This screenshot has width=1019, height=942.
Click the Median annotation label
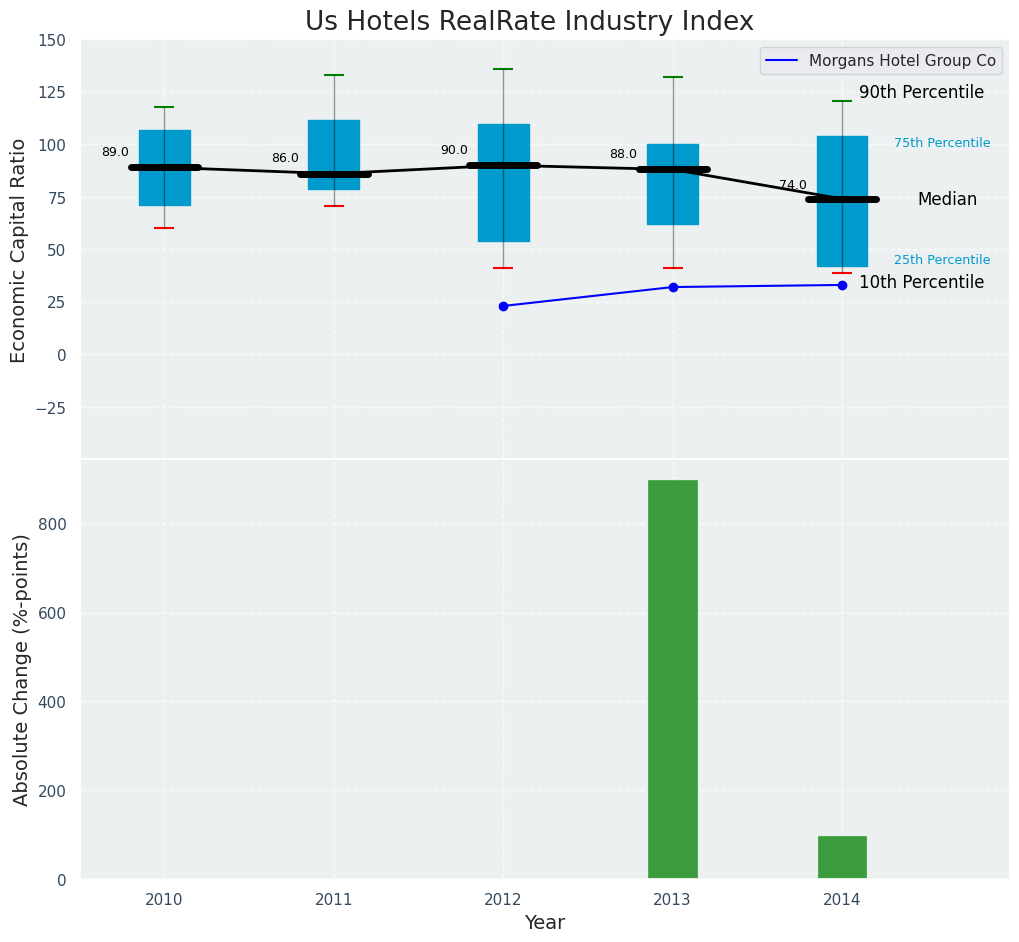tap(946, 200)
